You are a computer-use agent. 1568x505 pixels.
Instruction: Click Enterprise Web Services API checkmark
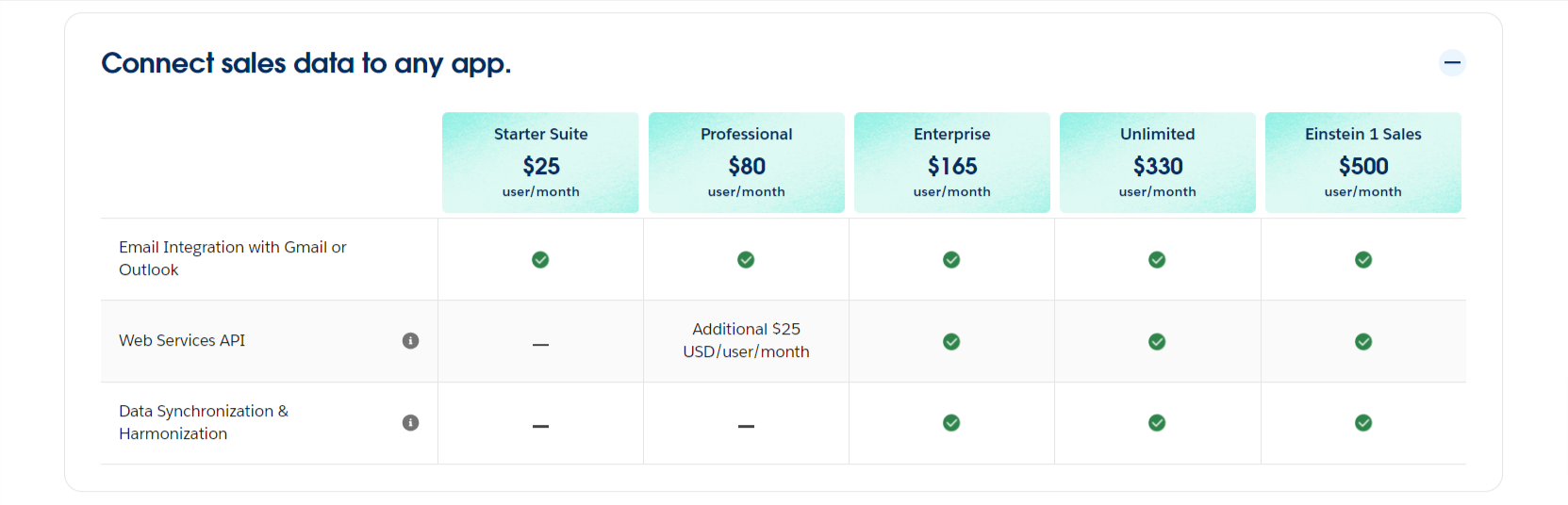click(x=951, y=342)
